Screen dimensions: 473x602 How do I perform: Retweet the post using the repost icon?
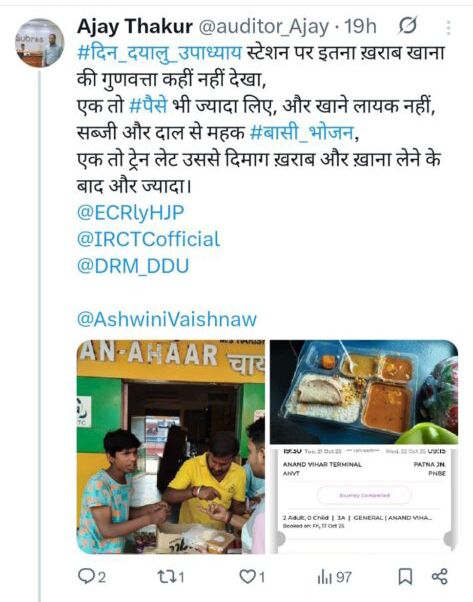coord(166,576)
